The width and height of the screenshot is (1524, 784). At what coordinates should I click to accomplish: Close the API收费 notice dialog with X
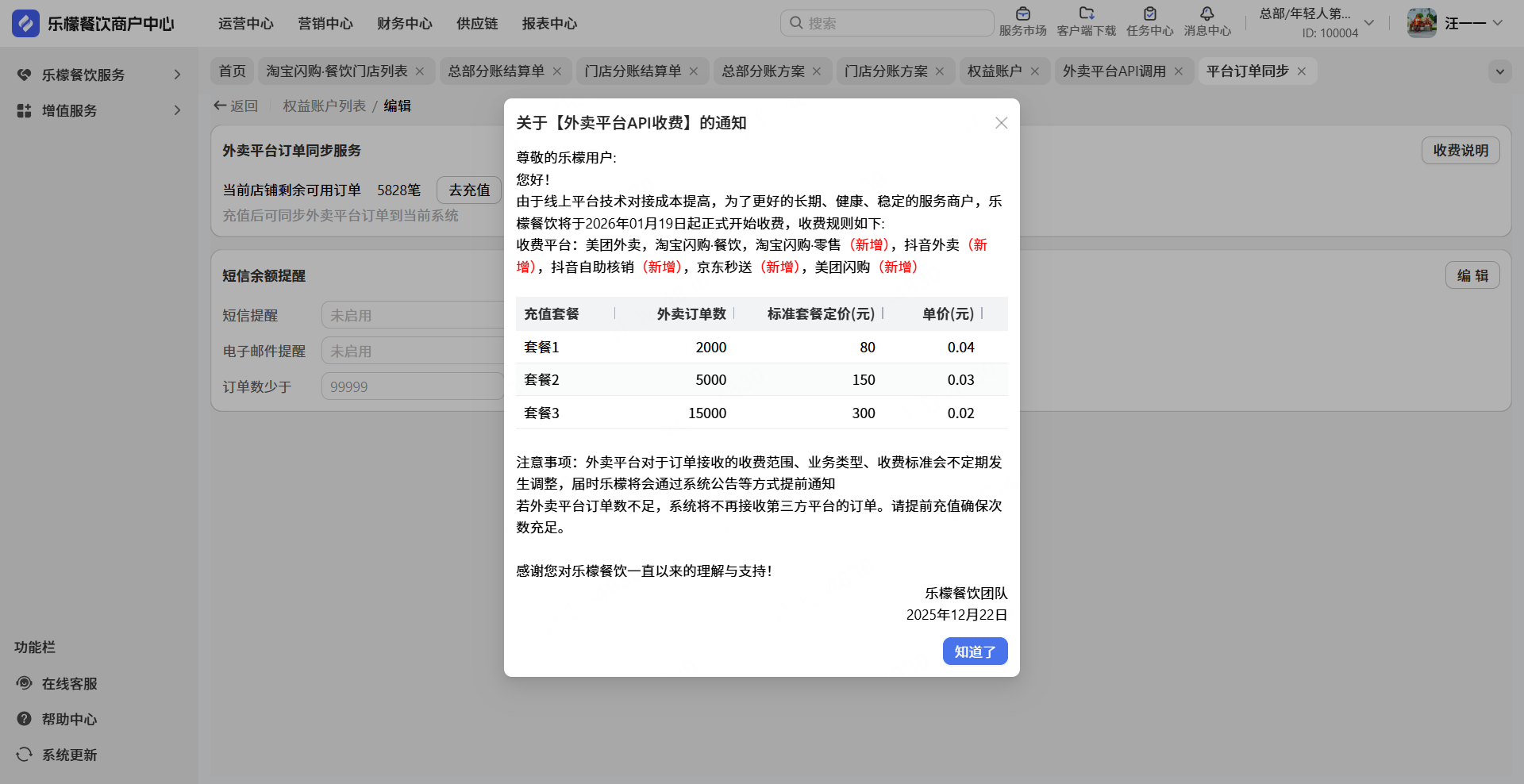tap(1001, 123)
